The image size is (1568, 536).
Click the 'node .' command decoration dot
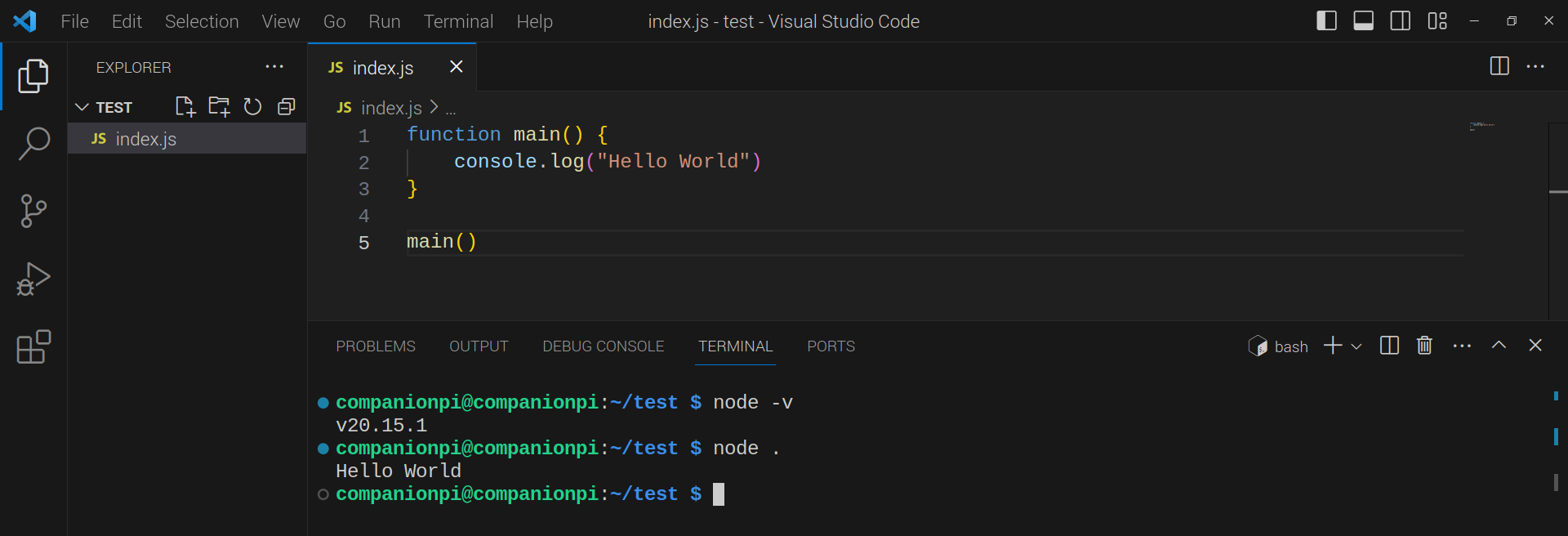pos(323,449)
